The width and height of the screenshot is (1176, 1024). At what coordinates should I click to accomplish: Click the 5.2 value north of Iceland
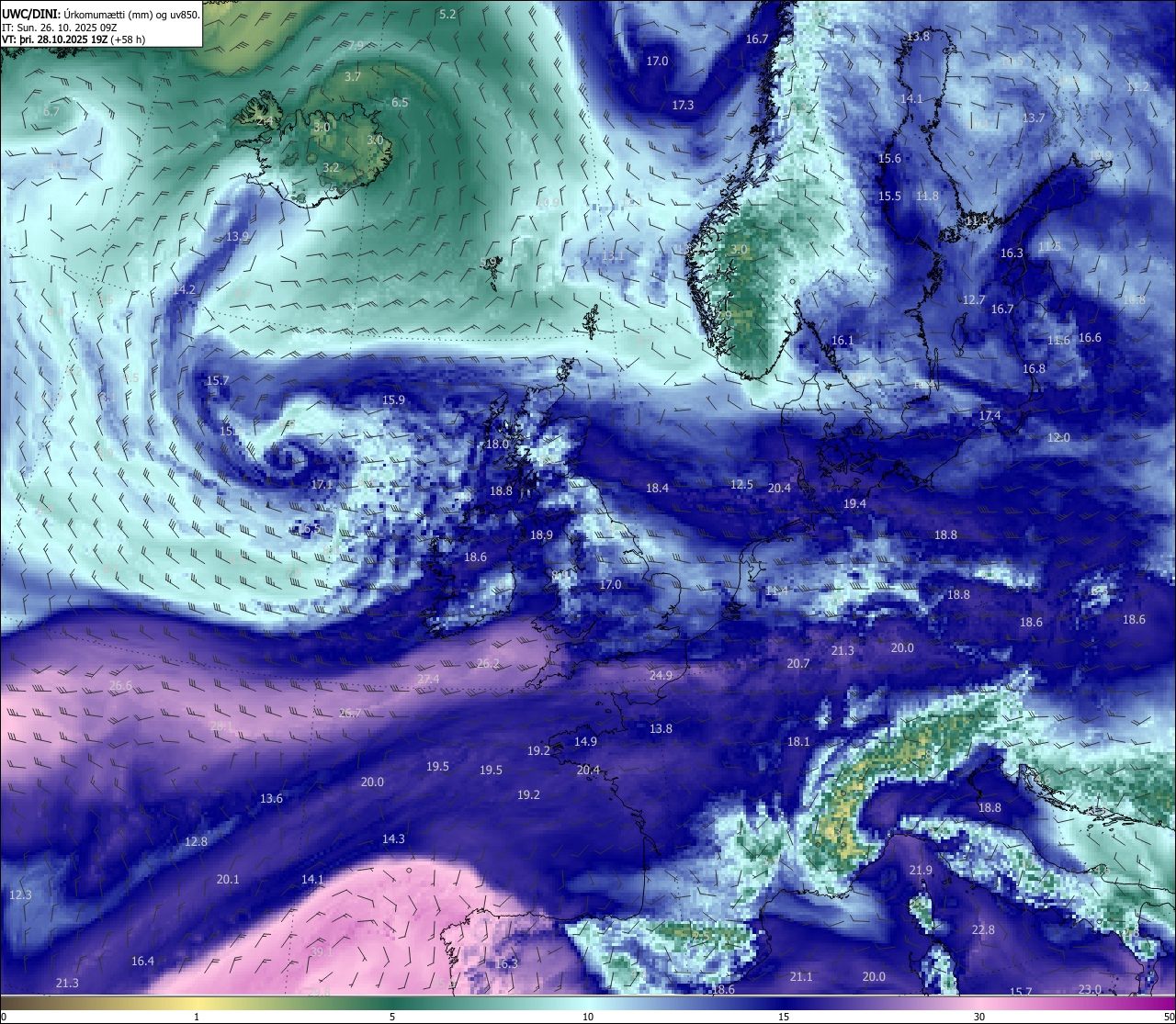447,14
